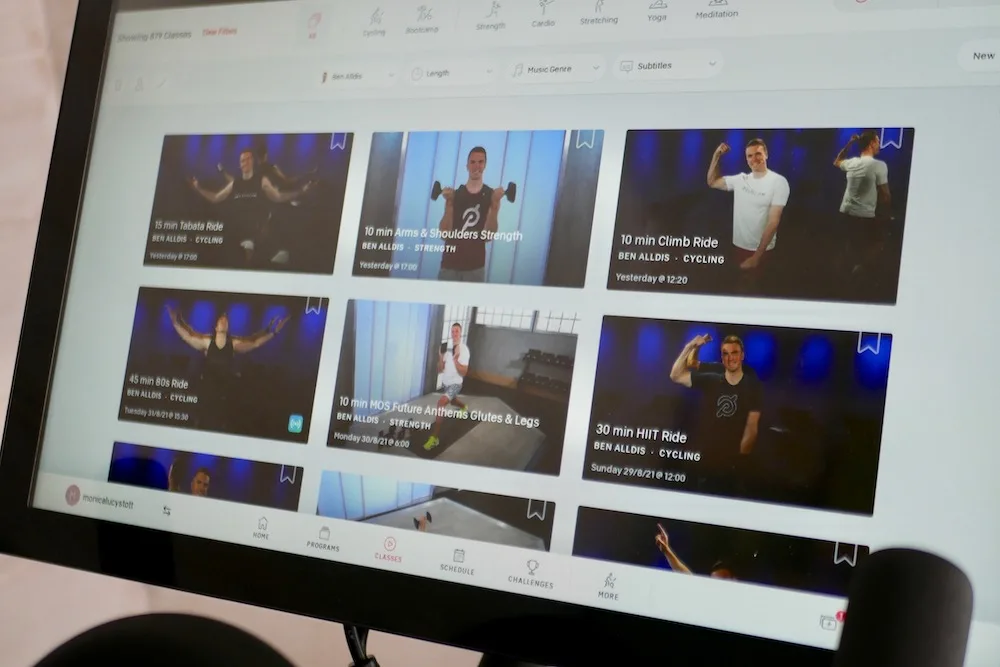
Task: Open 10 min MOS Future Anthems Glutes & Legs
Action: [453, 388]
